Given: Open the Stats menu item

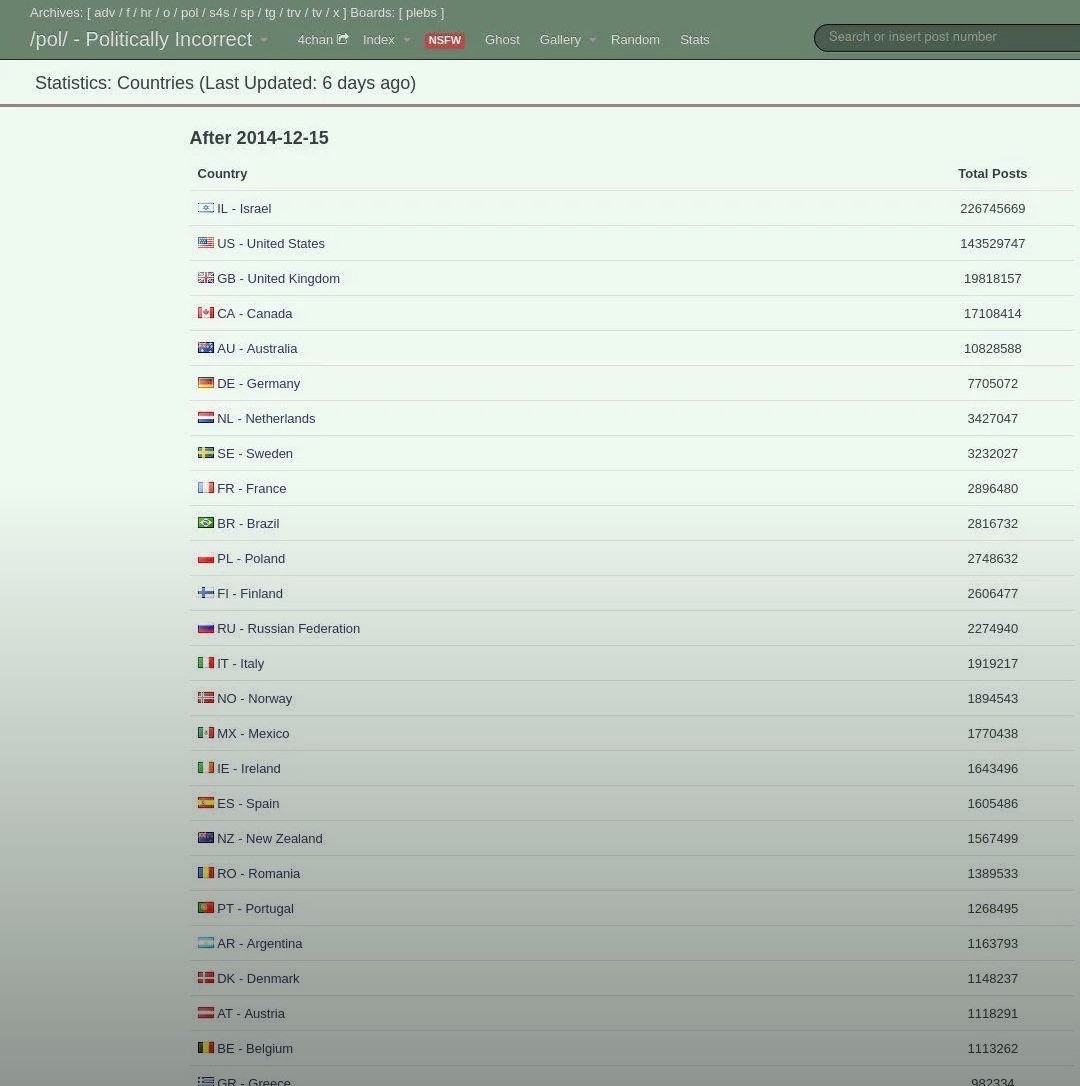Looking at the screenshot, I should (695, 39).
